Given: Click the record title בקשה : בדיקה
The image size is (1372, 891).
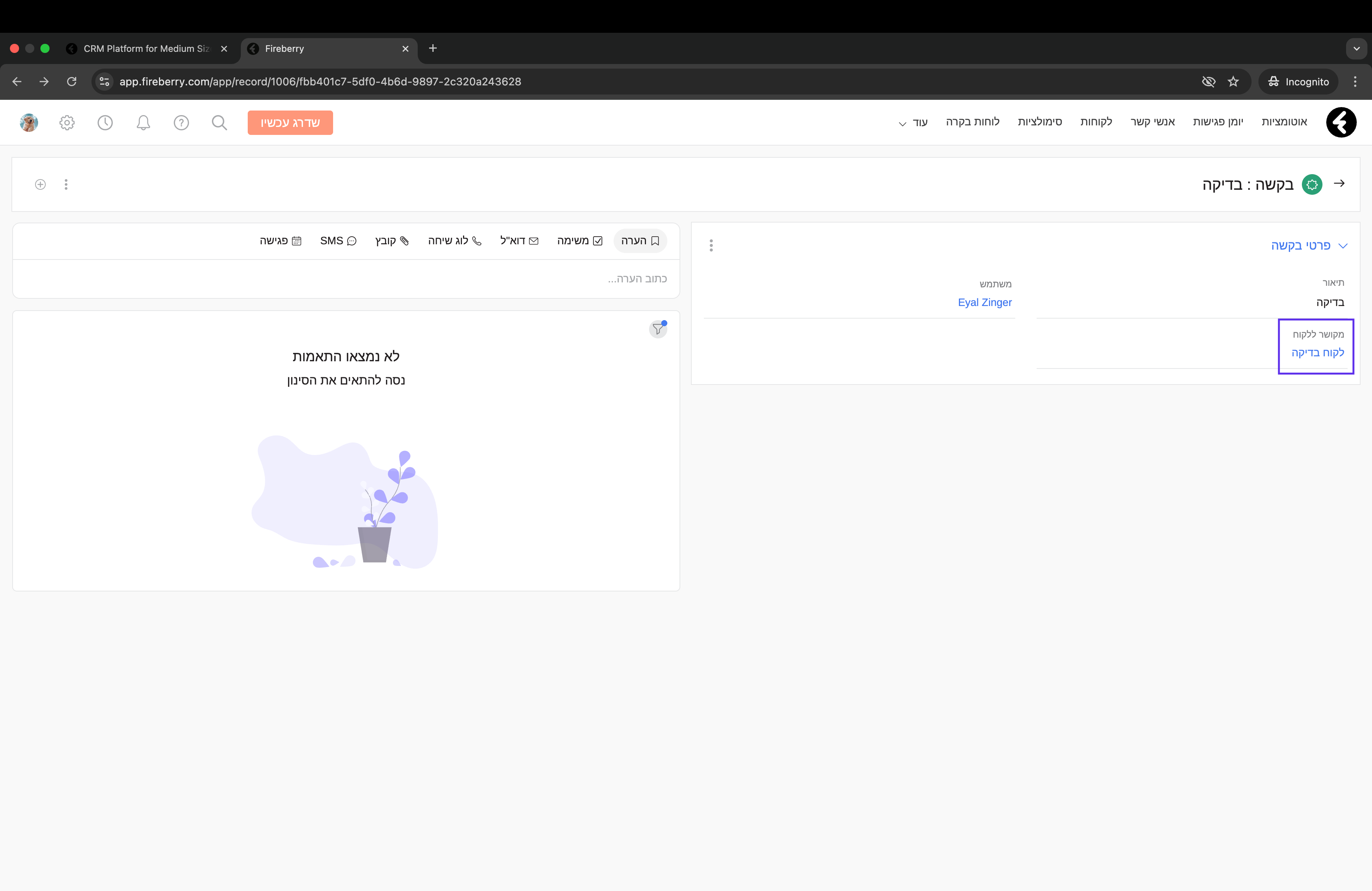Looking at the screenshot, I should (1247, 184).
